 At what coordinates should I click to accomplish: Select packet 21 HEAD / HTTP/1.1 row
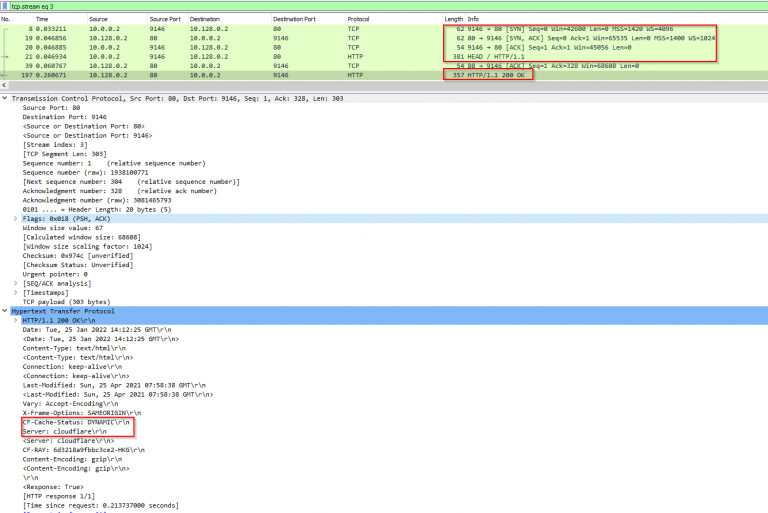click(x=300, y=56)
